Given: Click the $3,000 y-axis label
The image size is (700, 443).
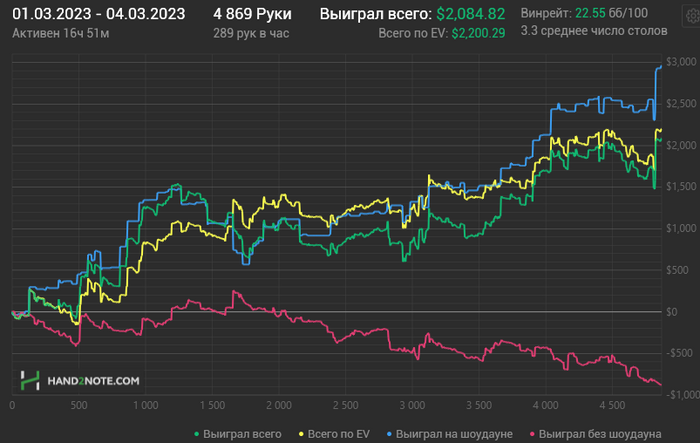Looking at the screenshot, I should pyautogui.click(x=681, y=62).
